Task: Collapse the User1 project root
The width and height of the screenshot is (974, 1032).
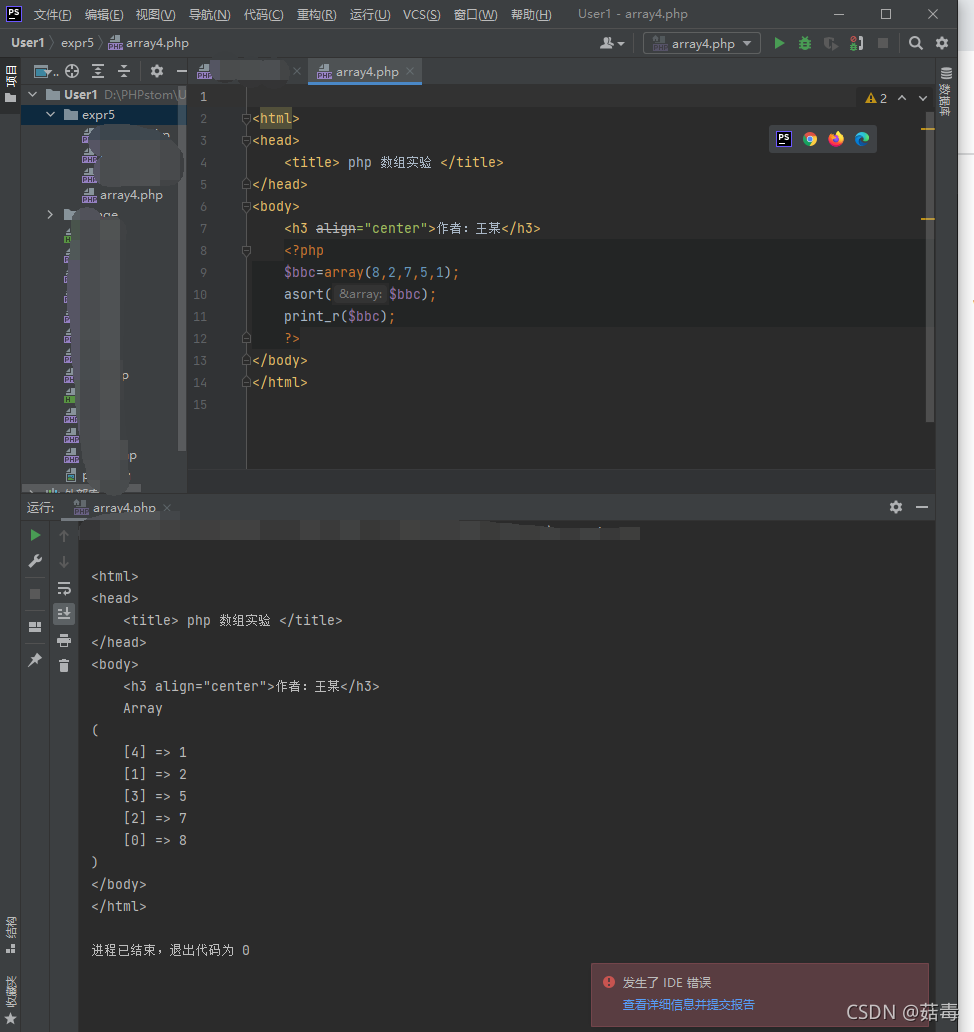Action: (32, 95)
